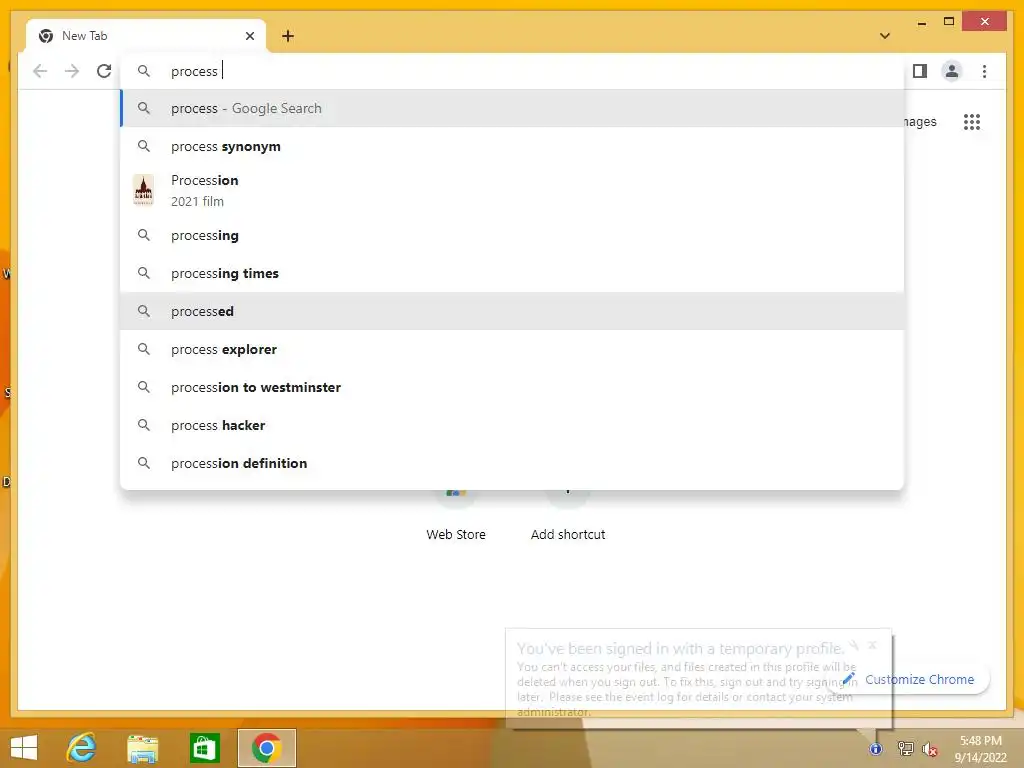Click the magnifier icon beside 'processing times'
Viewport: 1024px width, 768px height.
[x=144, y=273]
